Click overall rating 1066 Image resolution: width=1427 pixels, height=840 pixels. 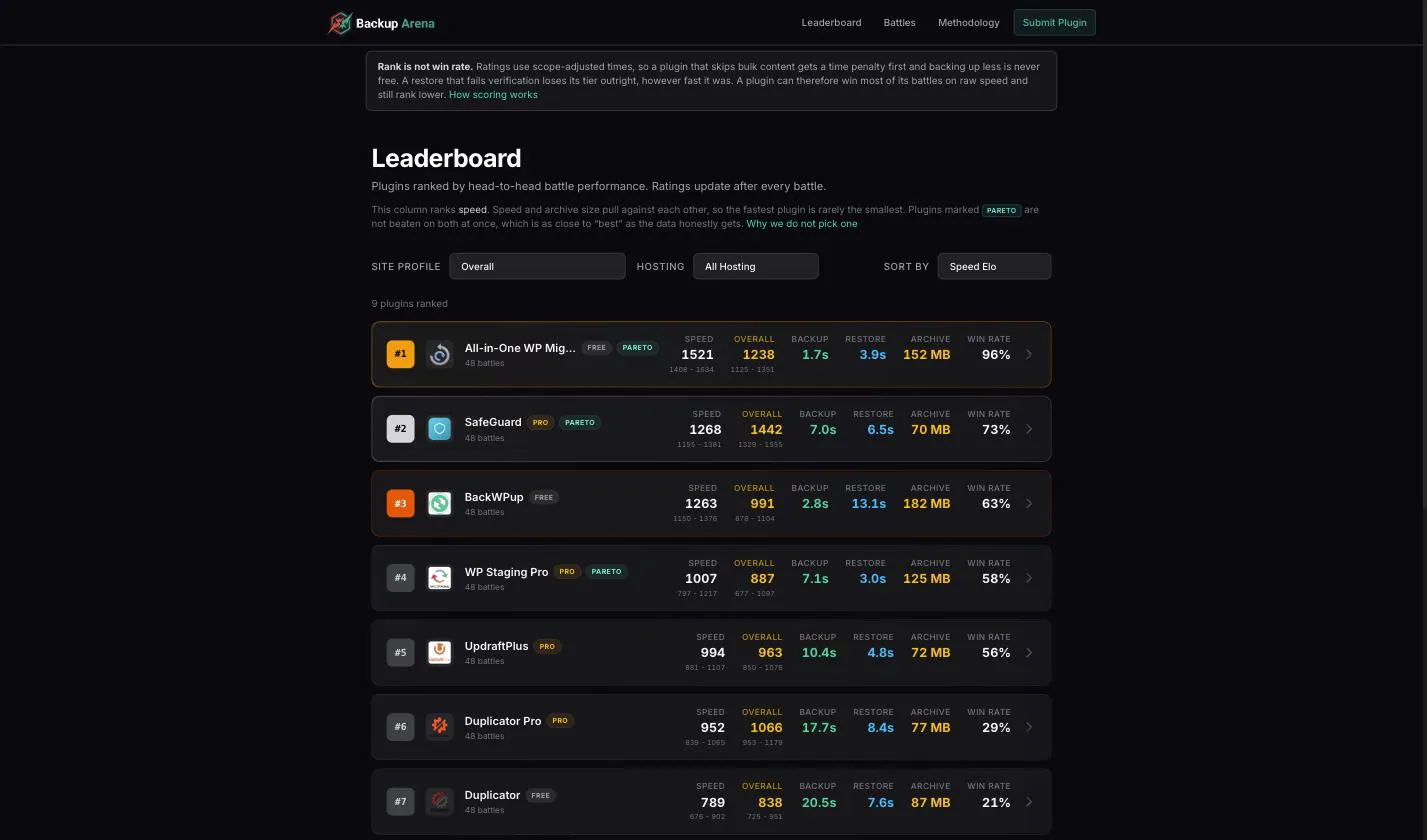pos(766,727)
